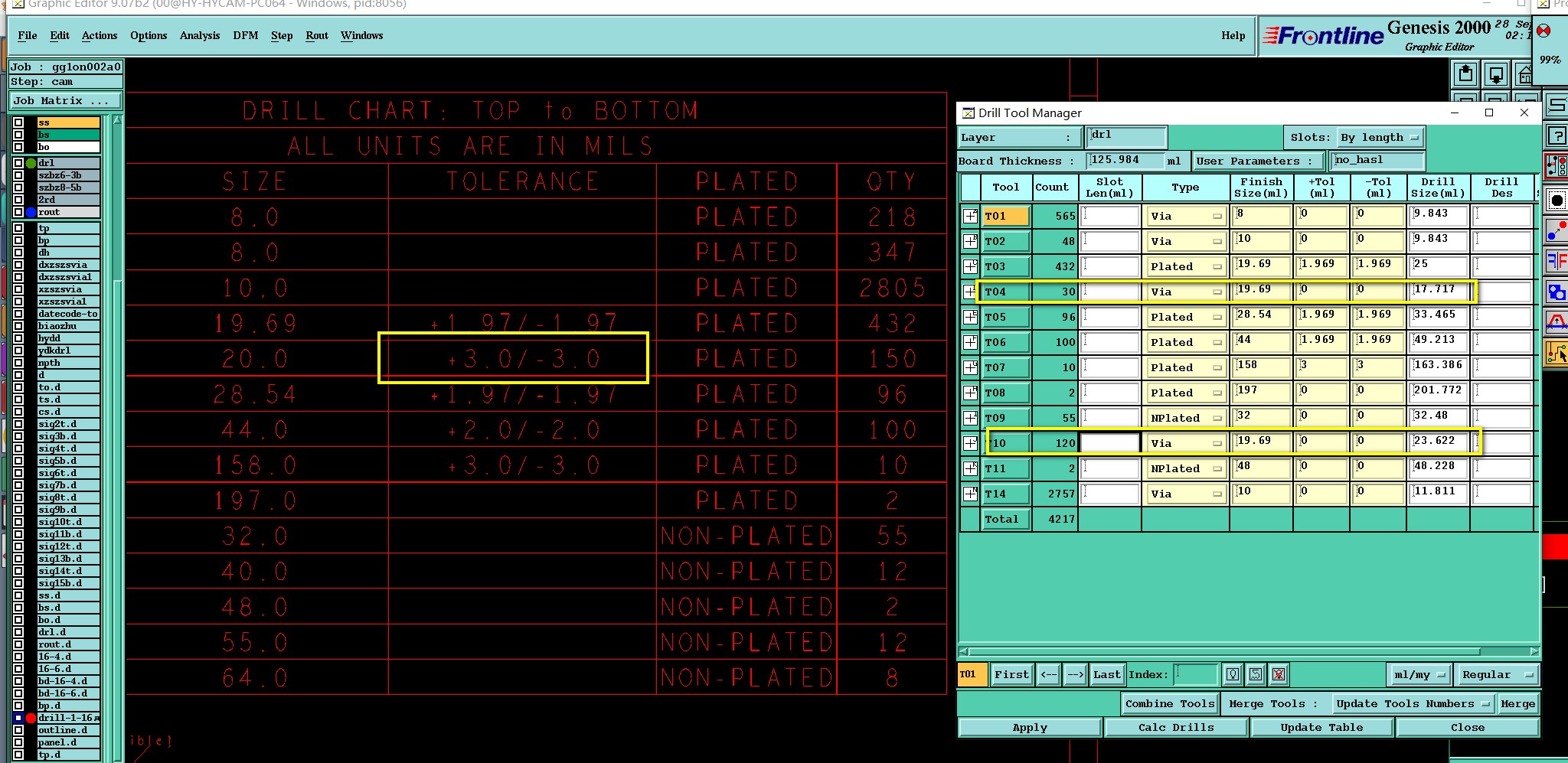Click the home view icon

(1524, 74)
